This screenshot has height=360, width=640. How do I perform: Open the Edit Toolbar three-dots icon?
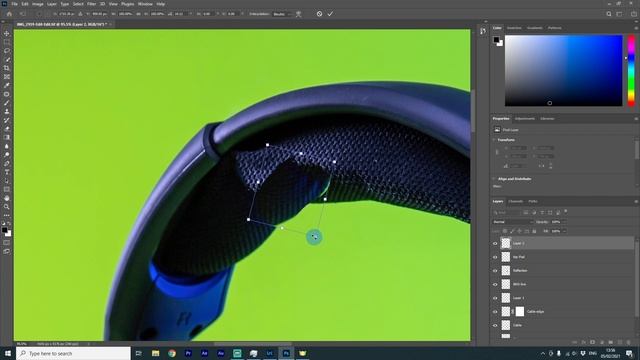(7, 216)
